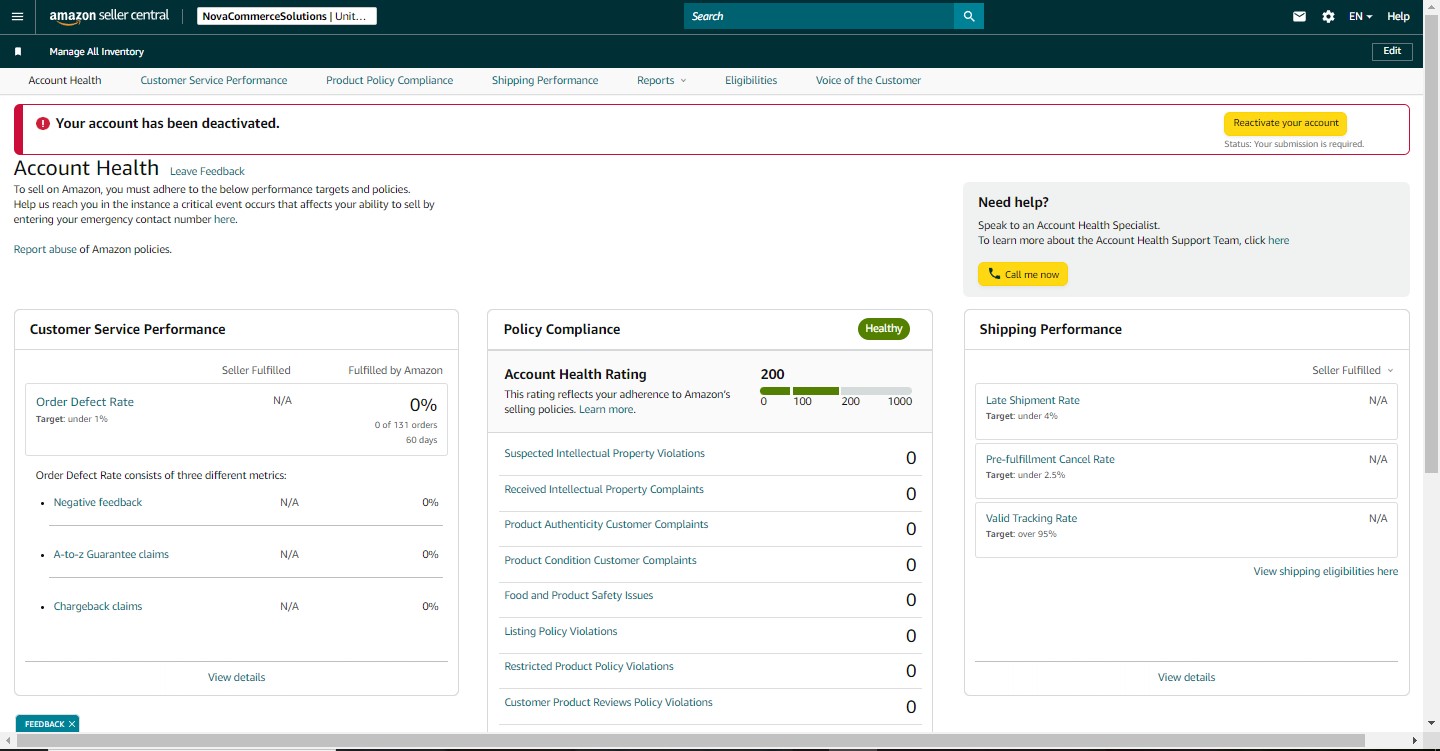1440x751 pixels.
Task: Click the Valid Tracking Rate link
Action: [1032, 518]
